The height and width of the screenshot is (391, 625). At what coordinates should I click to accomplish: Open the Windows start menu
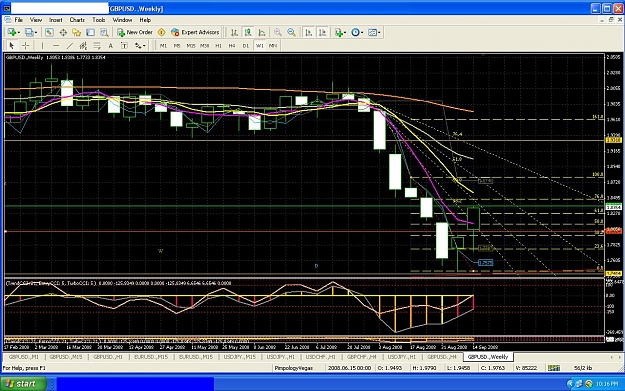23,384
